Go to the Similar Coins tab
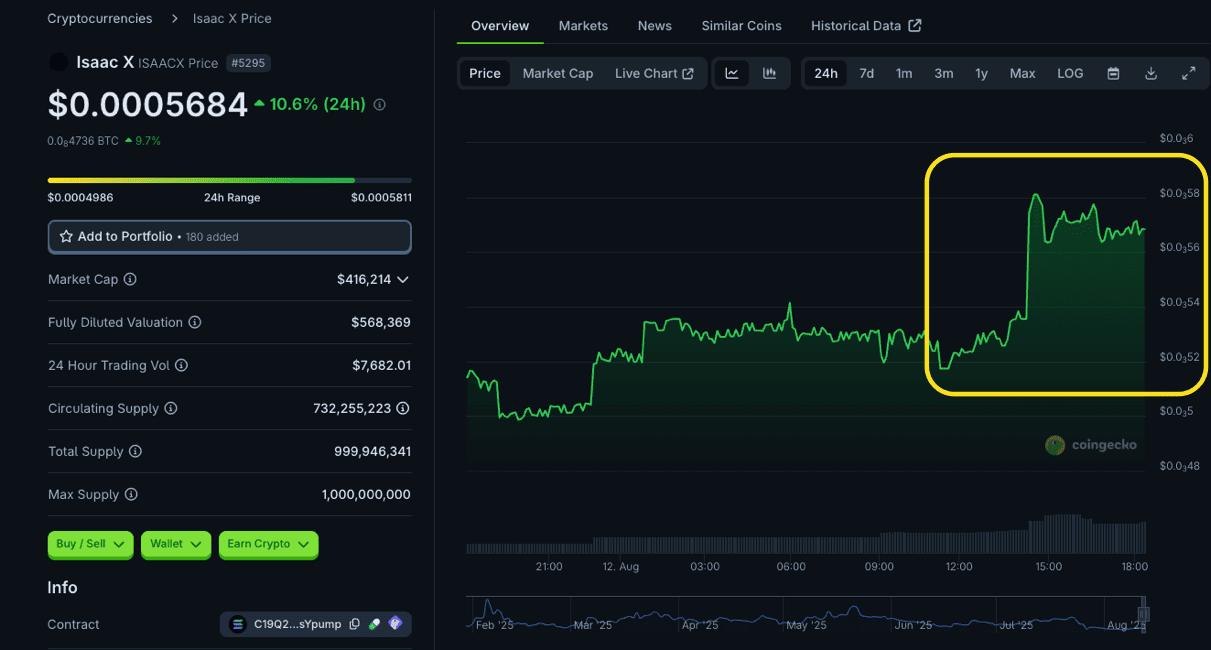The image size is (1211, 650). [741, 25]
